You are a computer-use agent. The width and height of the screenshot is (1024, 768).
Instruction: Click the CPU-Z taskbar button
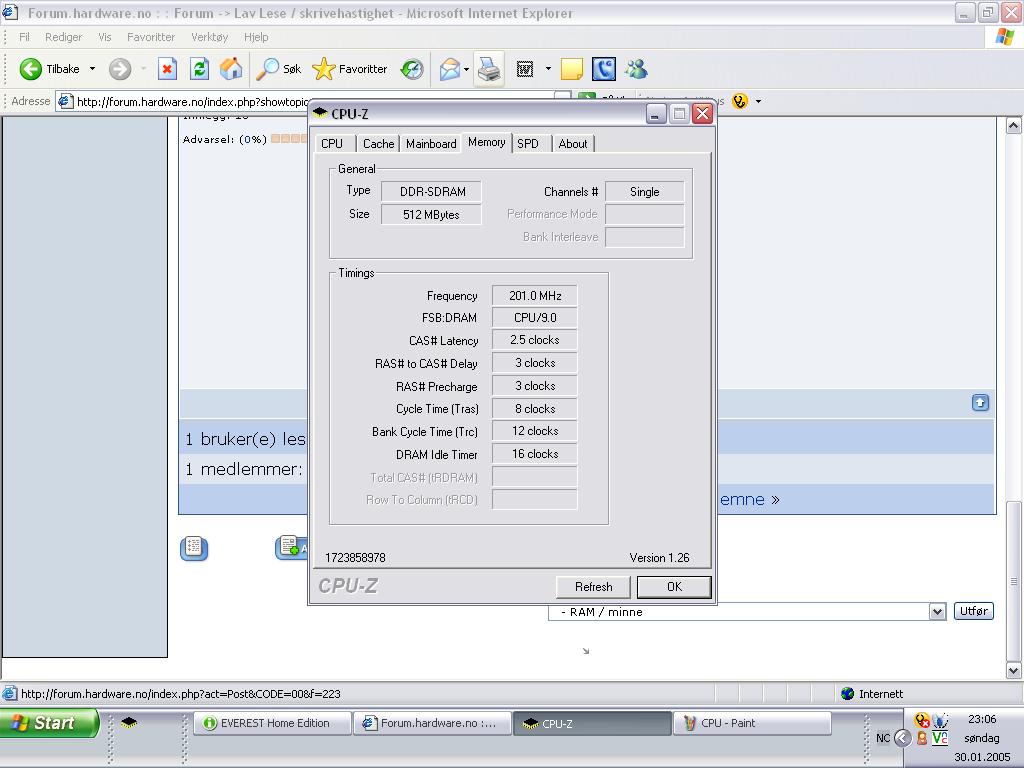(x=592, y=723)
